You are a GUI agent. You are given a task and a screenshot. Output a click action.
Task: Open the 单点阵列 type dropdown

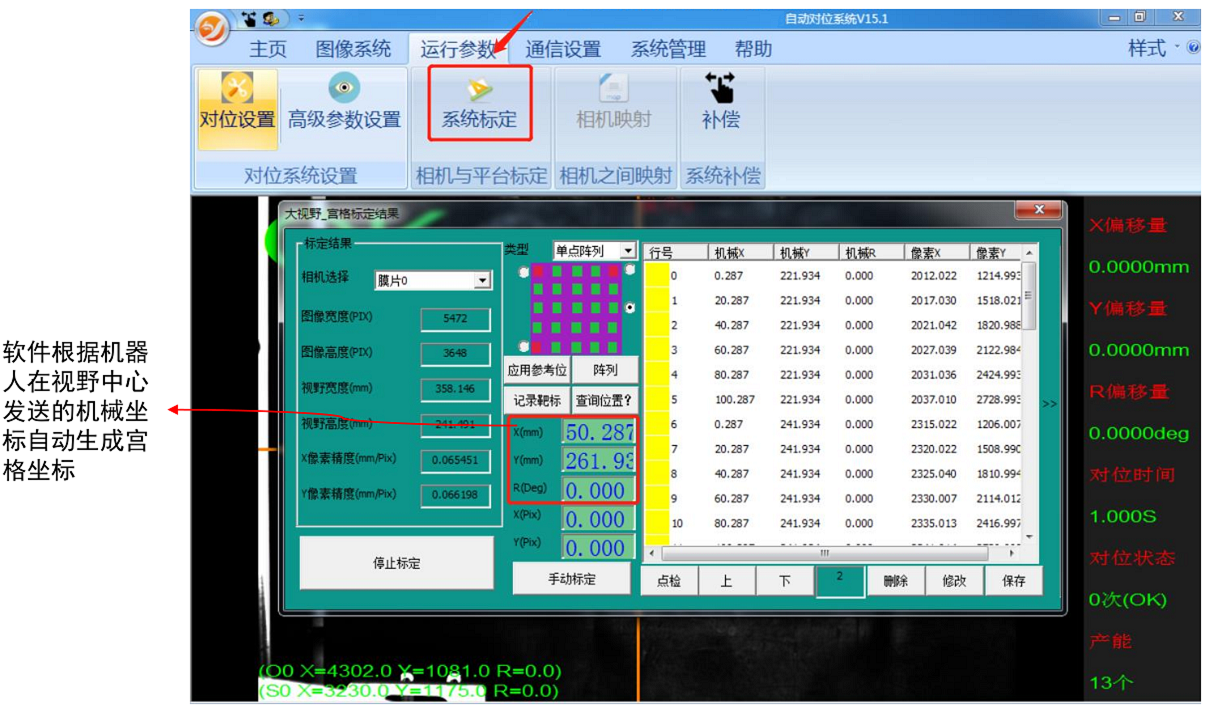tap(628, 251)
